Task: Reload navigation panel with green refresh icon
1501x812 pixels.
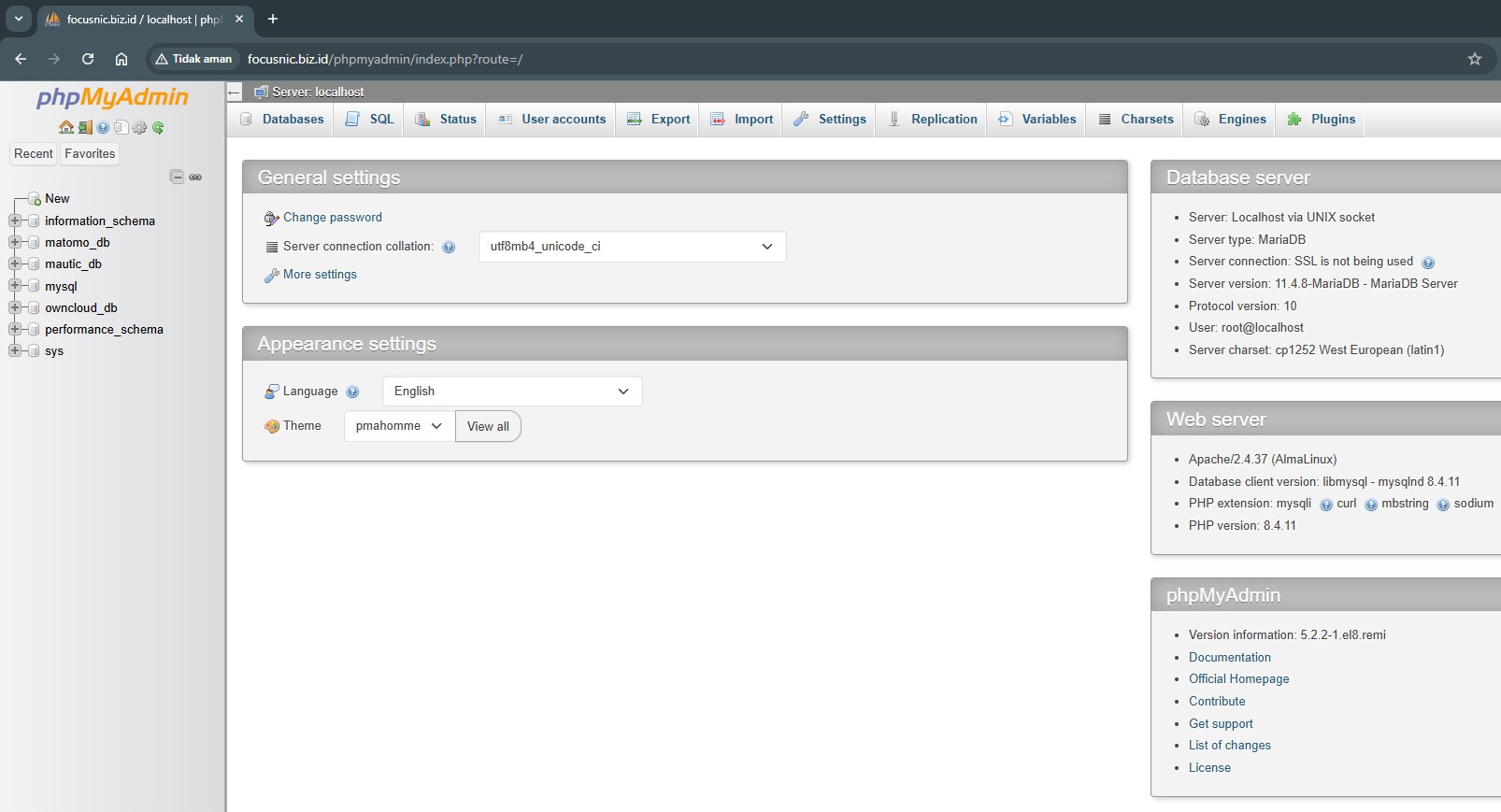Action: [158, 127]
